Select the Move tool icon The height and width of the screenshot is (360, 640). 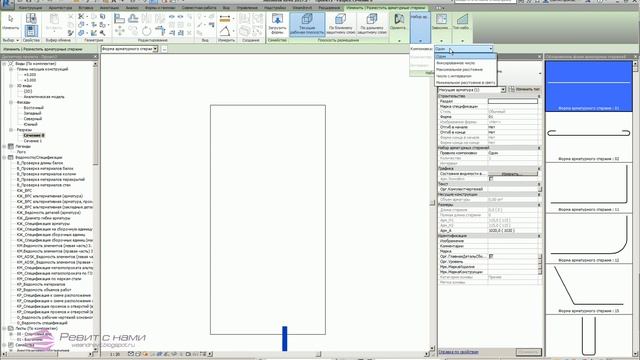(119, 31)
